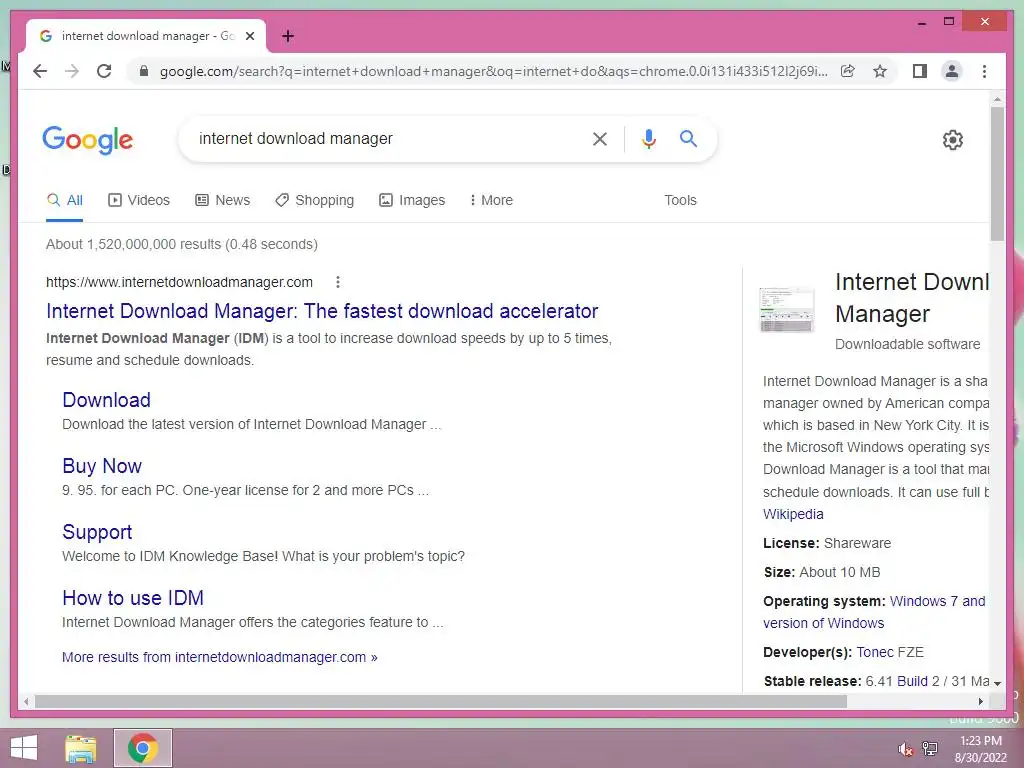Open a new tab with plus button
Screen dimensions: 1024x768
pyautogui.click(x=288, y=36)
